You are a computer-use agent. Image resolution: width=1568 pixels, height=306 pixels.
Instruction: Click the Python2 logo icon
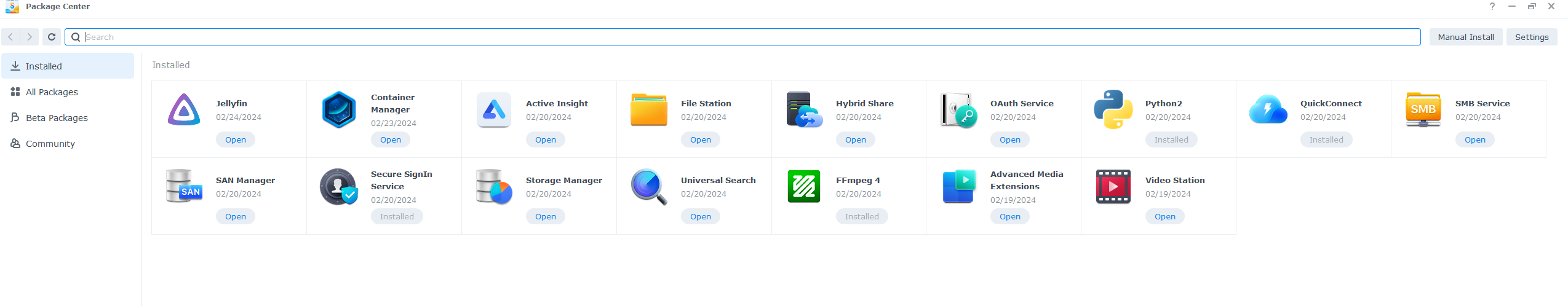[1113, 110]
